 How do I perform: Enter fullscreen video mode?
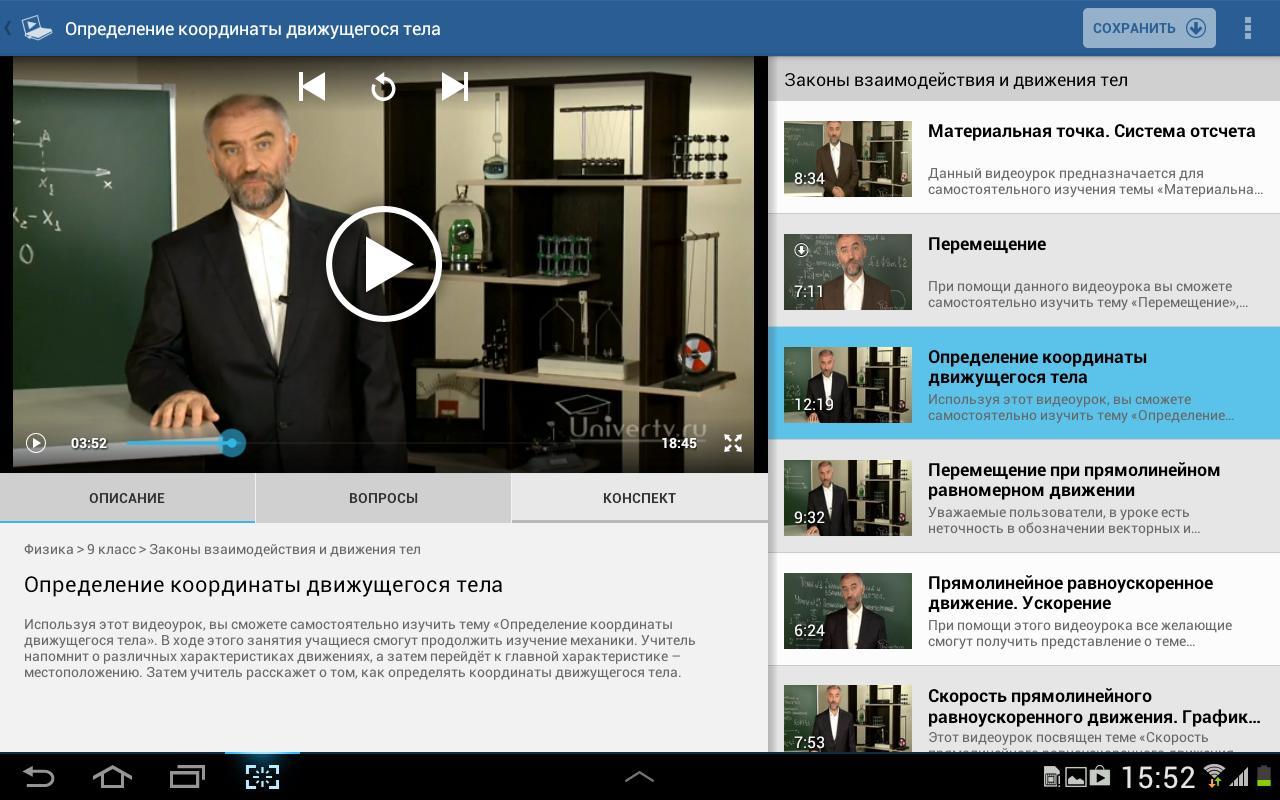coord(733,443)
